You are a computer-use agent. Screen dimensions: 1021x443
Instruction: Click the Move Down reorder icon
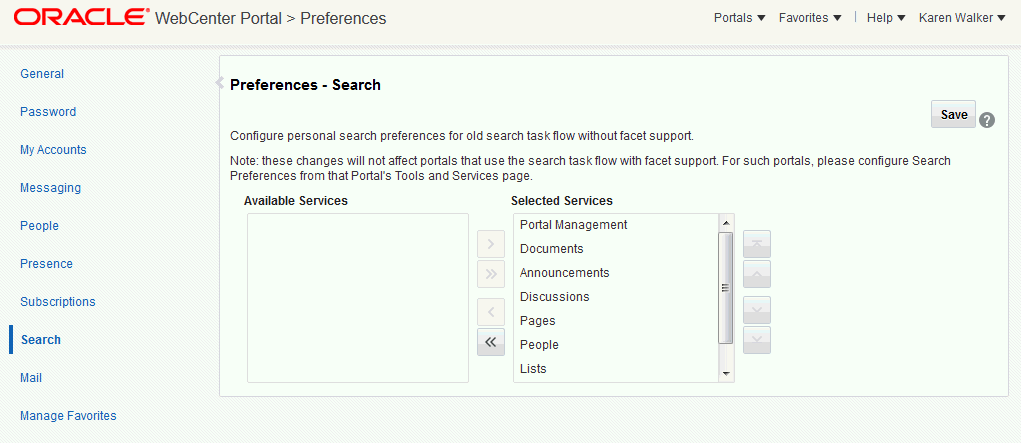[757, 310]
